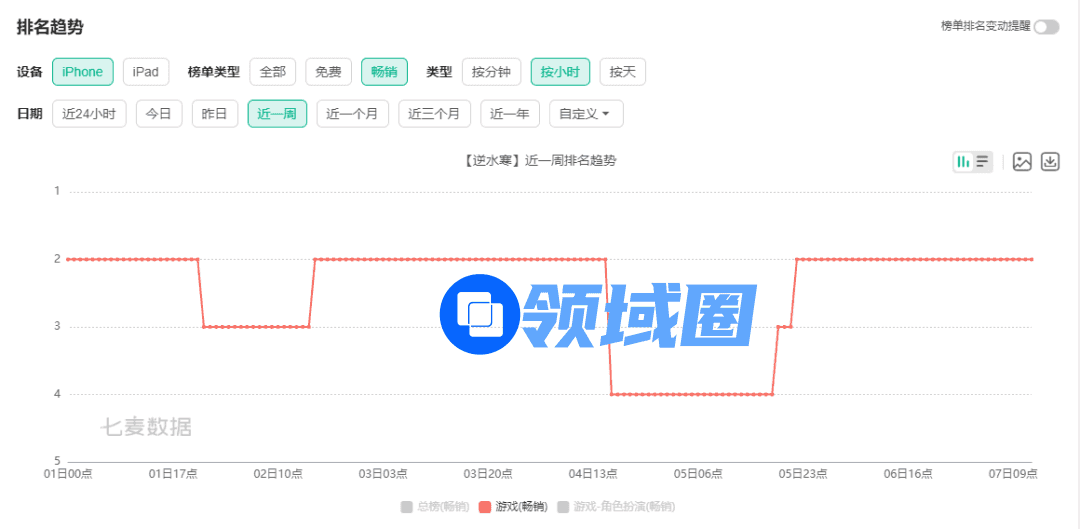
Task: Select 近24小时 date range
Action: tap(89, 114)
